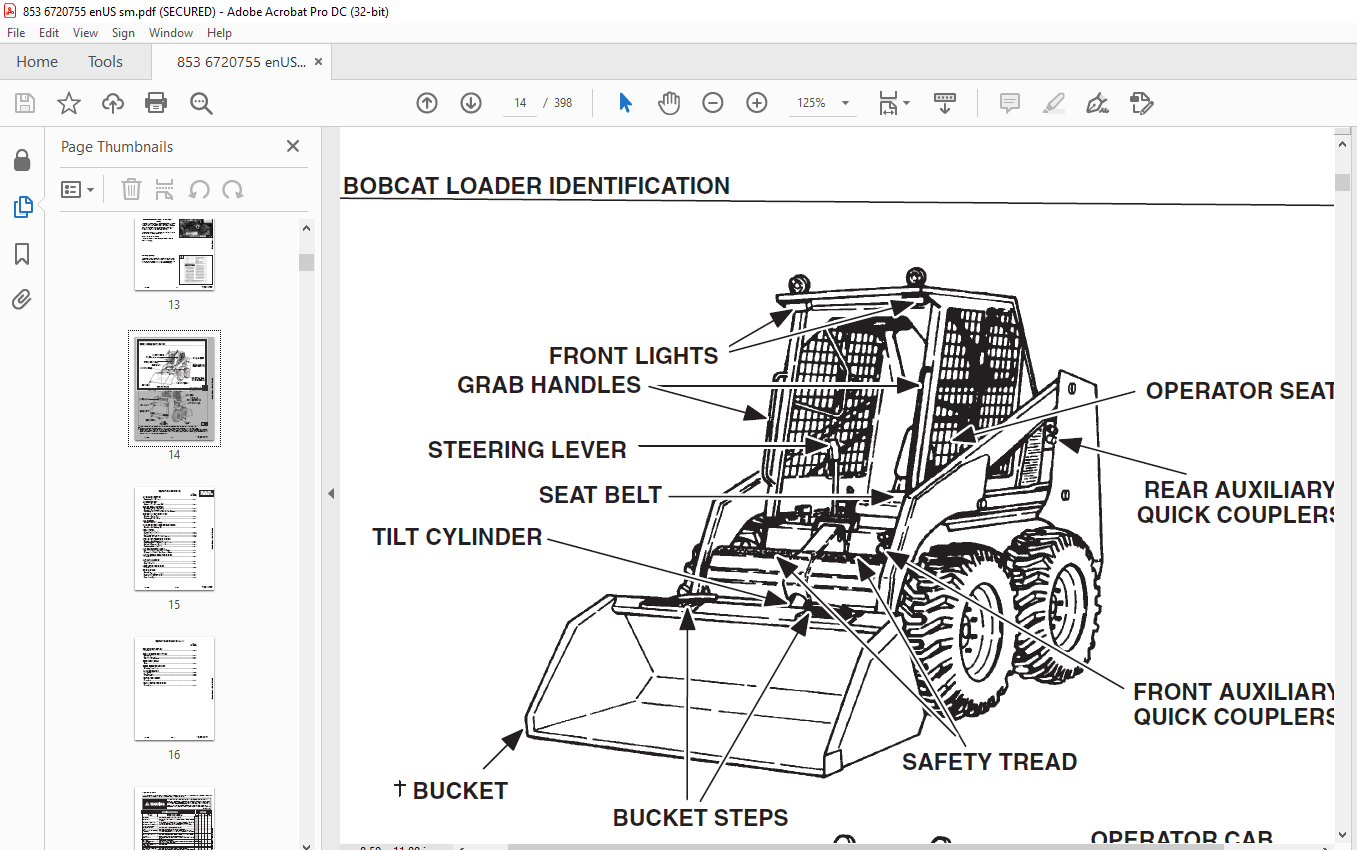The image size is (1357, 850).
Task: Close the 853 6720755 enUS document tab
Action: coord(319,62)
